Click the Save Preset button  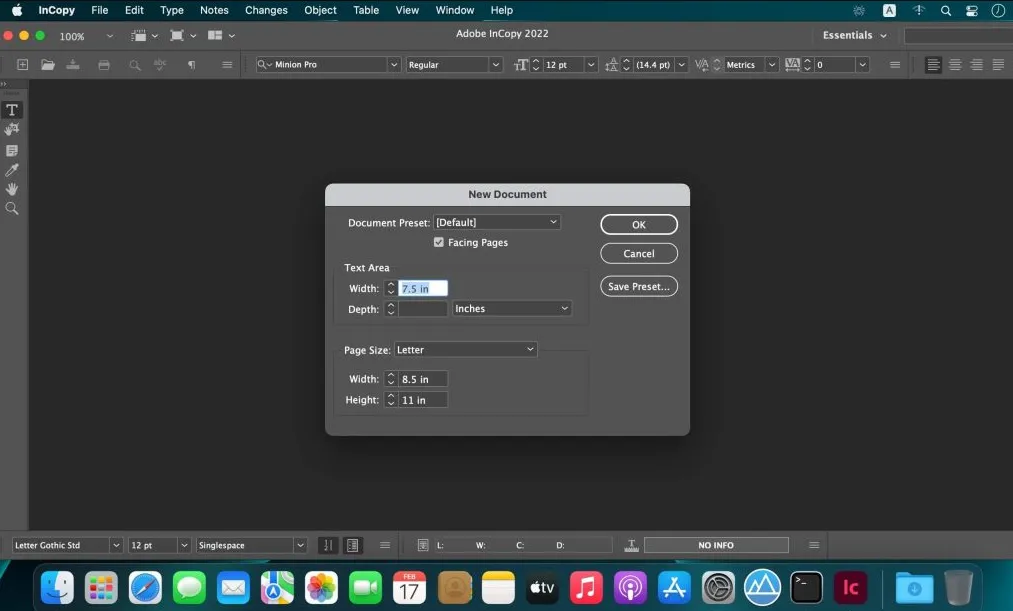(639, 286)
